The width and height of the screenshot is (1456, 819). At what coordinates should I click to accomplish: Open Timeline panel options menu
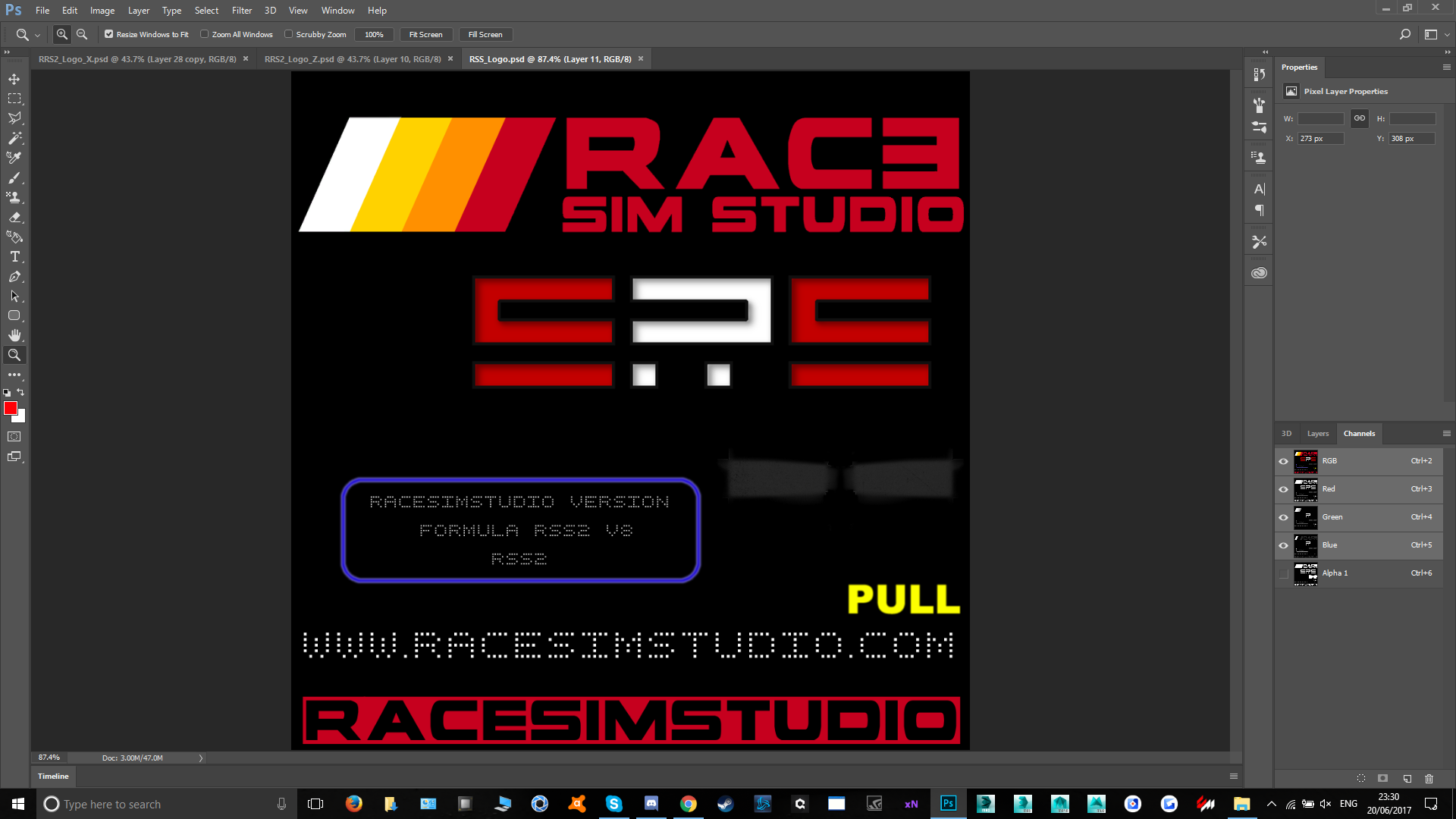(1234, 777)
